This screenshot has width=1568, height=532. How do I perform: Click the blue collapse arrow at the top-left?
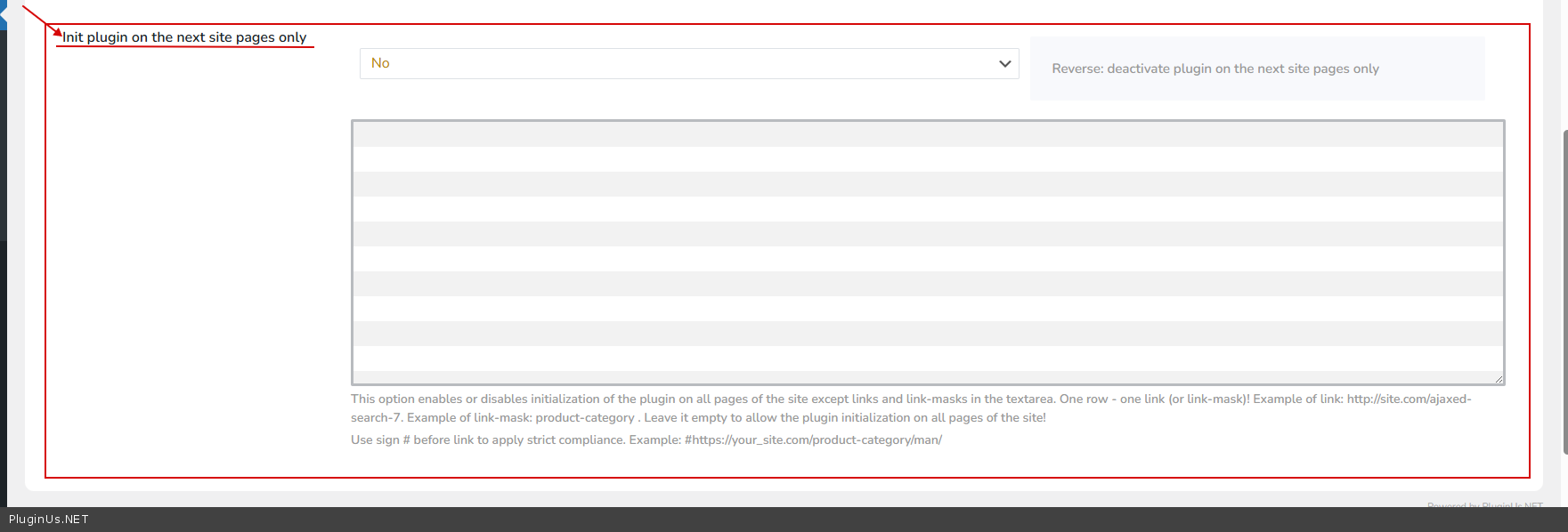click(x=3, y=15)
